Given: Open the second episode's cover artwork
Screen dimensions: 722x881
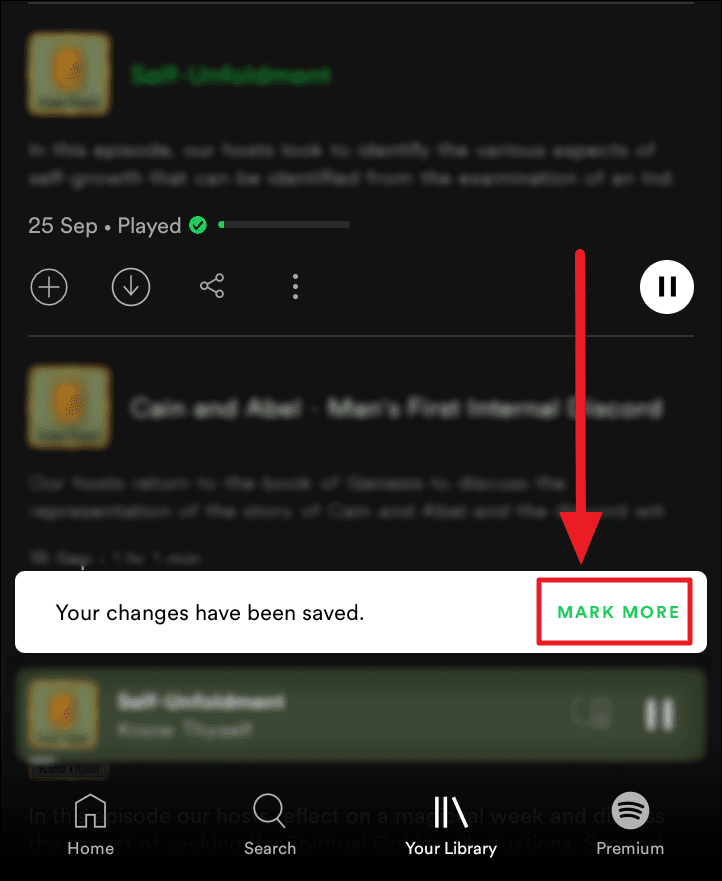Looking at the screenshot, I should coord(69,407).
